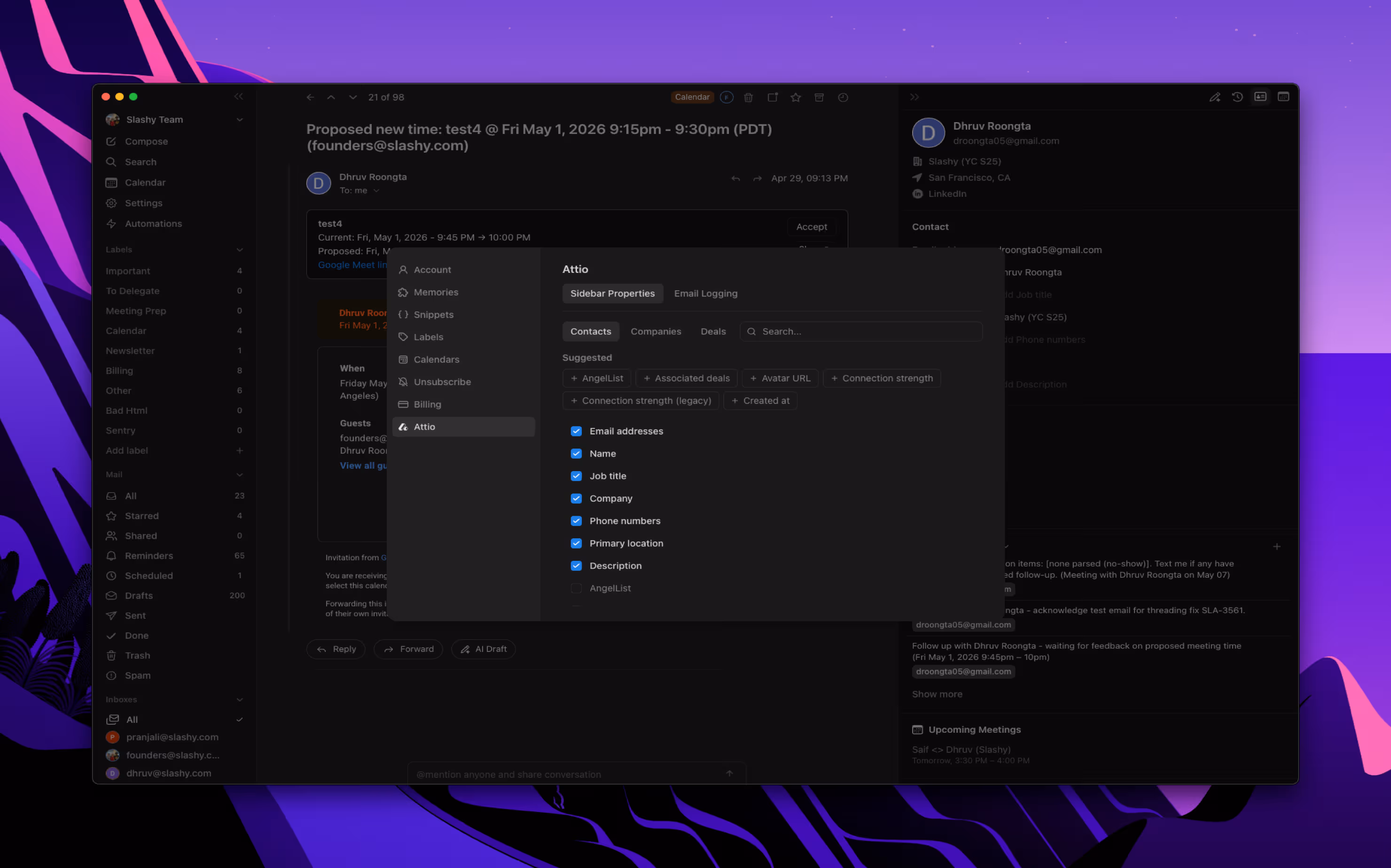The image size is (1391, 868).
Task: Switch to the Deals tab
Action: [713, 331]
